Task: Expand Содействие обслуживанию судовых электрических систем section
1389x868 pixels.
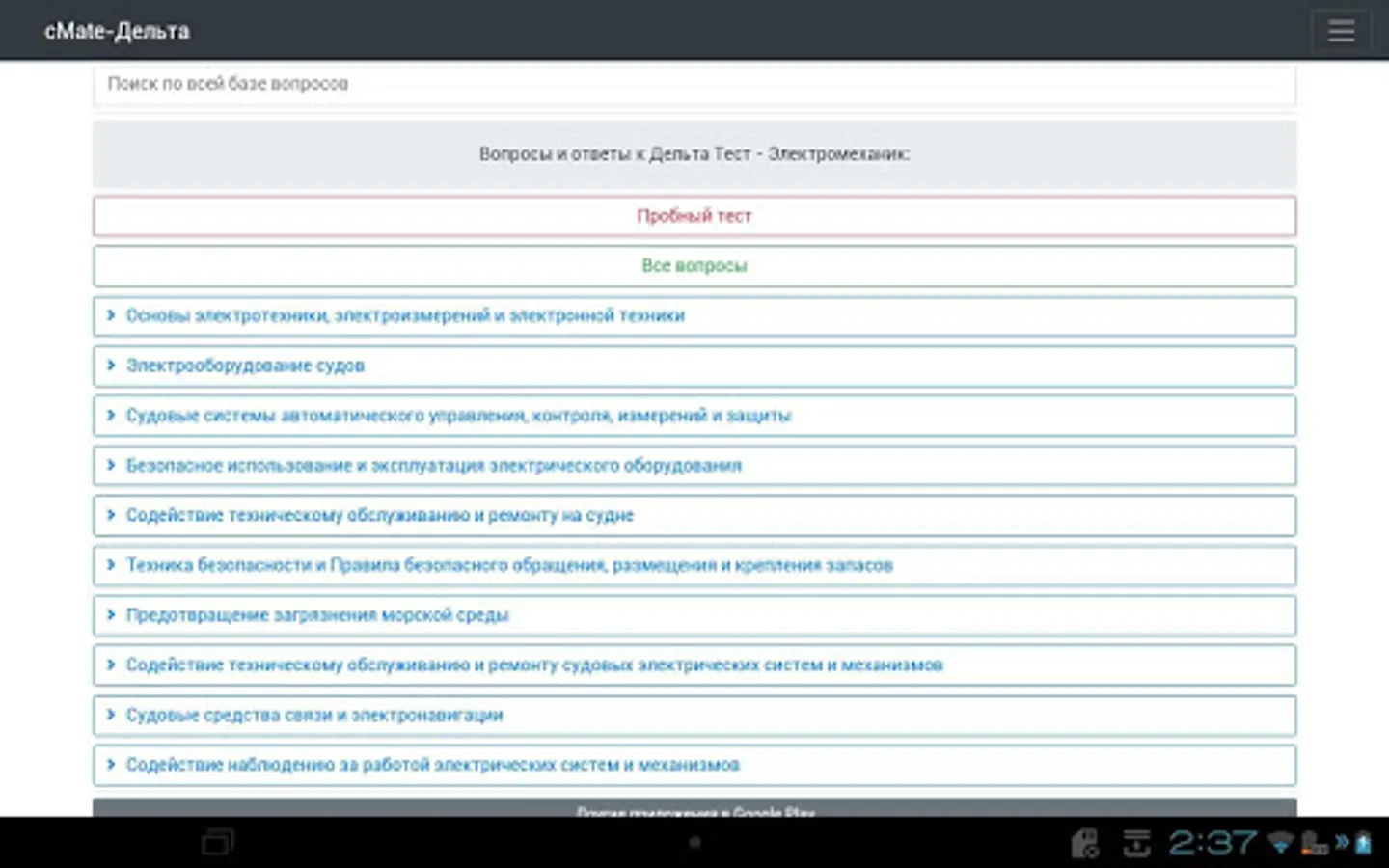Action: [x=694, y=665]
